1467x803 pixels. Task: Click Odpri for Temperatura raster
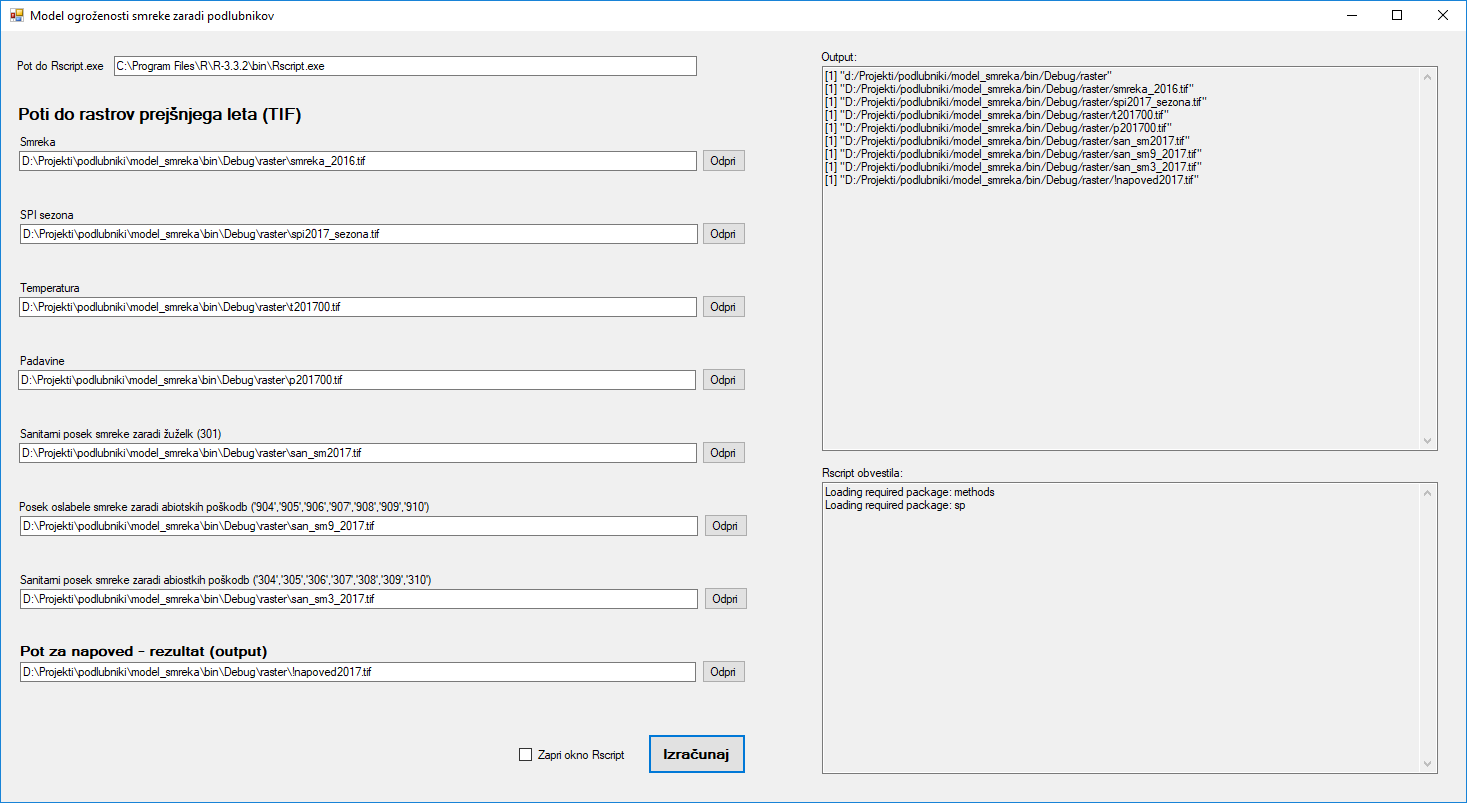[723, 307]
